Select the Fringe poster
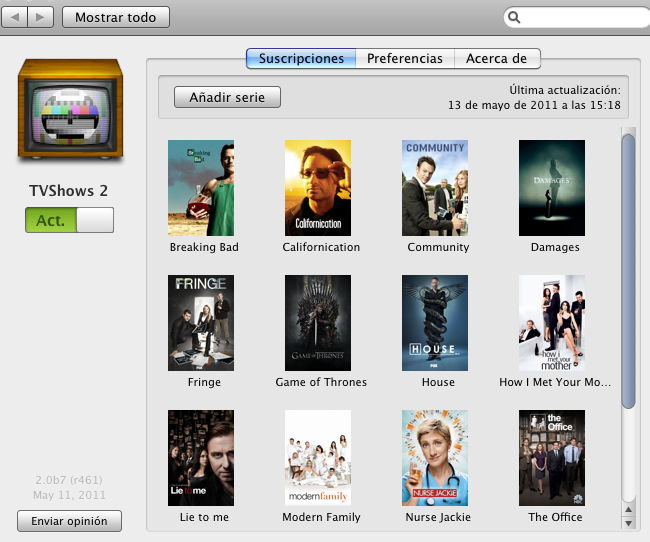The width and height of the screenshot is (650, 542). (201, 323)
